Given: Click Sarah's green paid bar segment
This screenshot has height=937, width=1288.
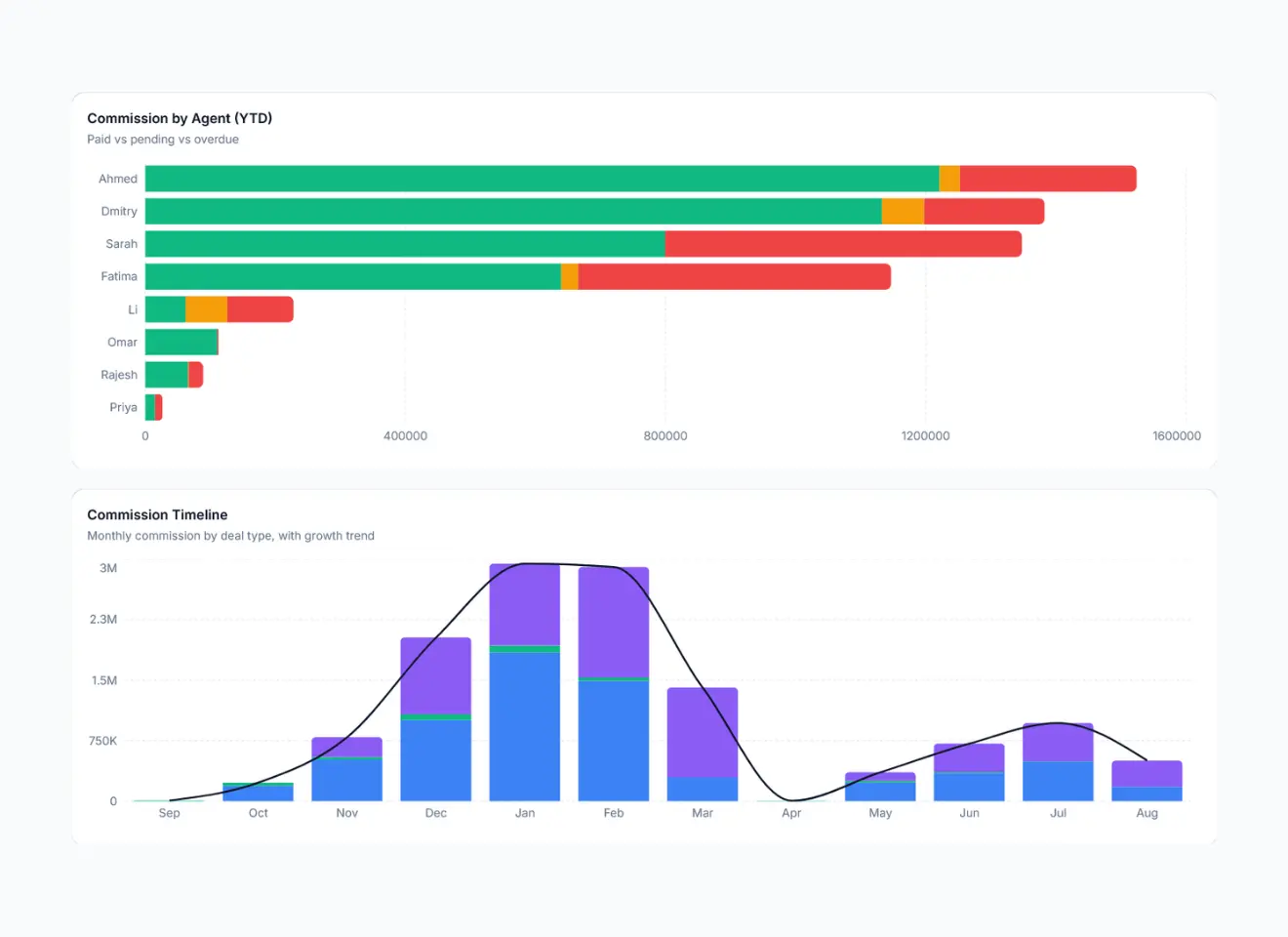Looking at the screenshot, I should pos(405,244).
